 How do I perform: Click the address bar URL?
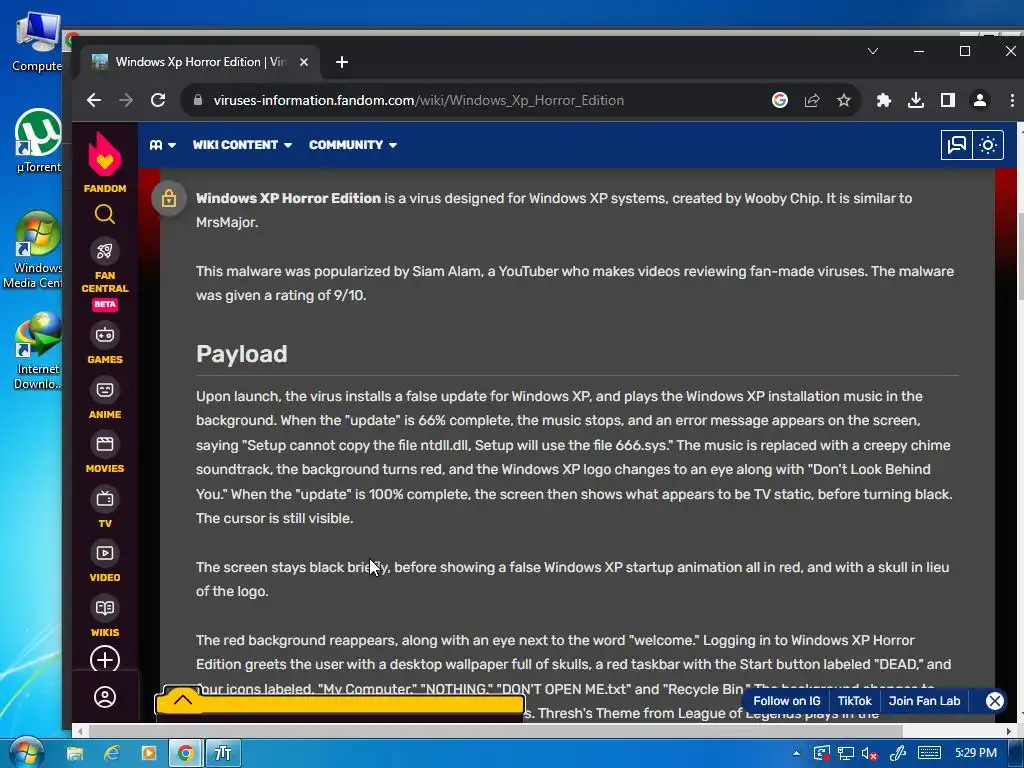419,100
